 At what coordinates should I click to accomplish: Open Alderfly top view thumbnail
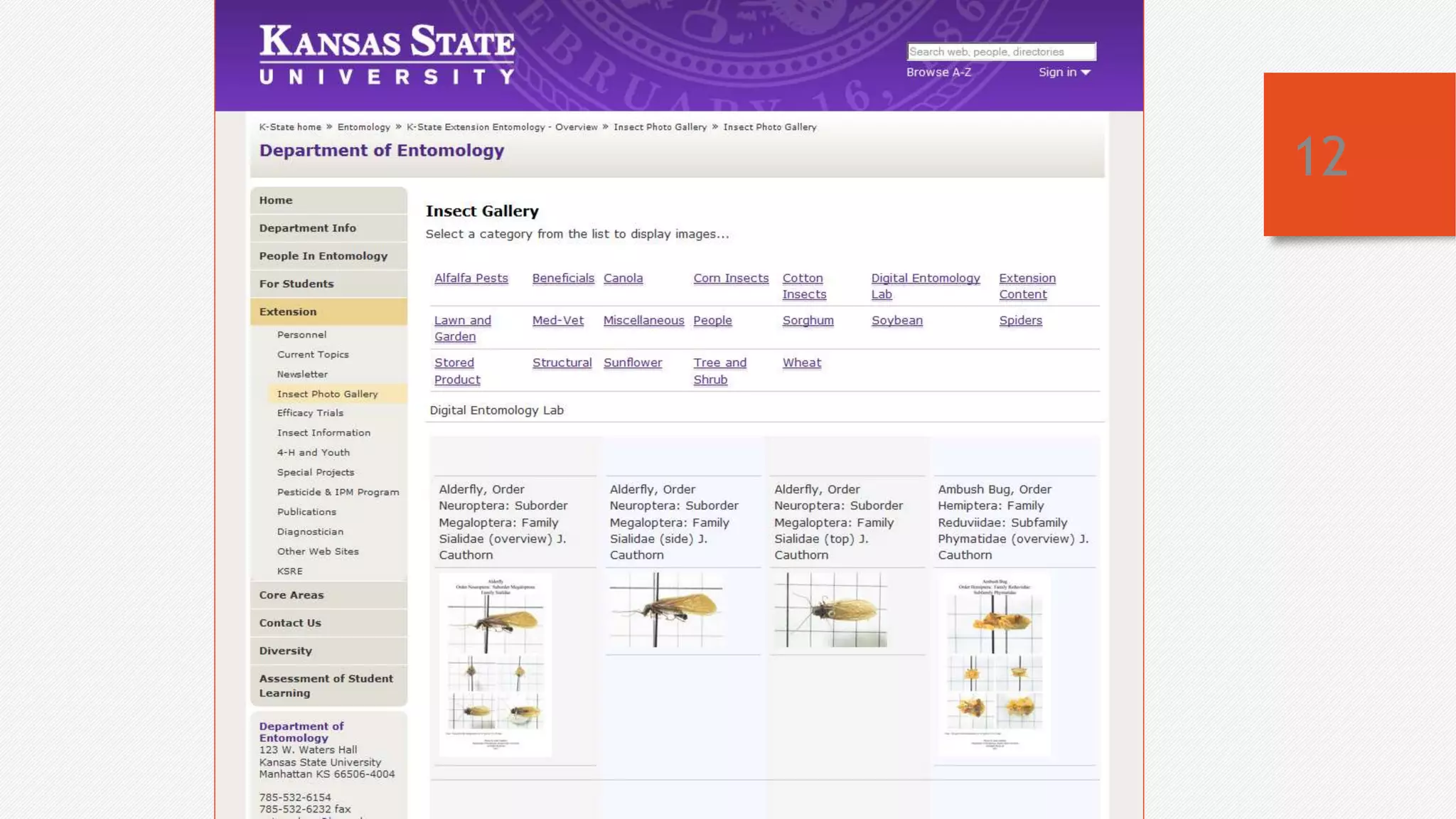click(x=831, y=610)
